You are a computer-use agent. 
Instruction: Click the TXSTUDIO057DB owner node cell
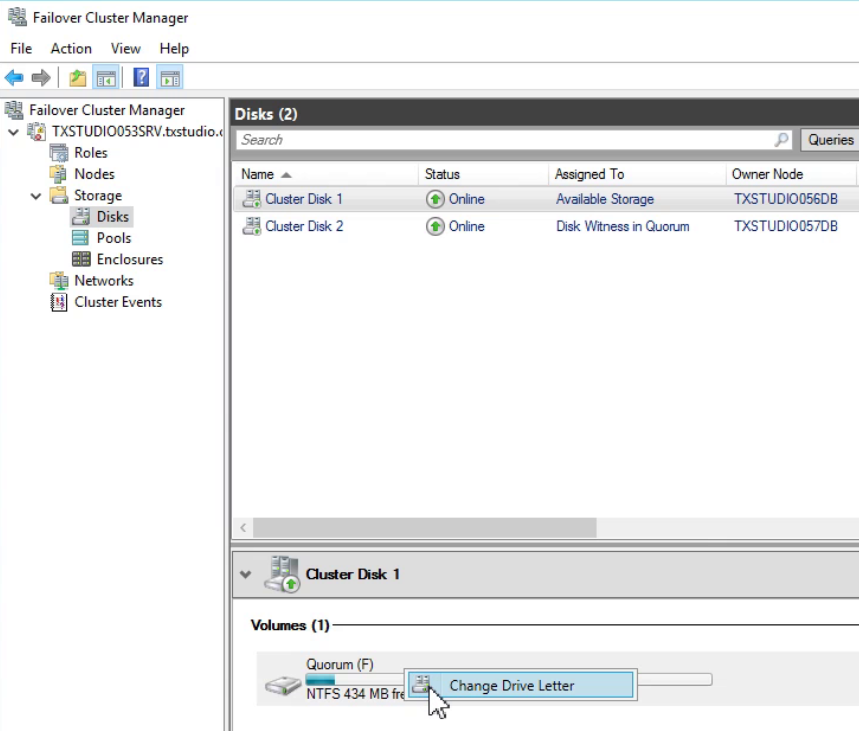(786, 226)
